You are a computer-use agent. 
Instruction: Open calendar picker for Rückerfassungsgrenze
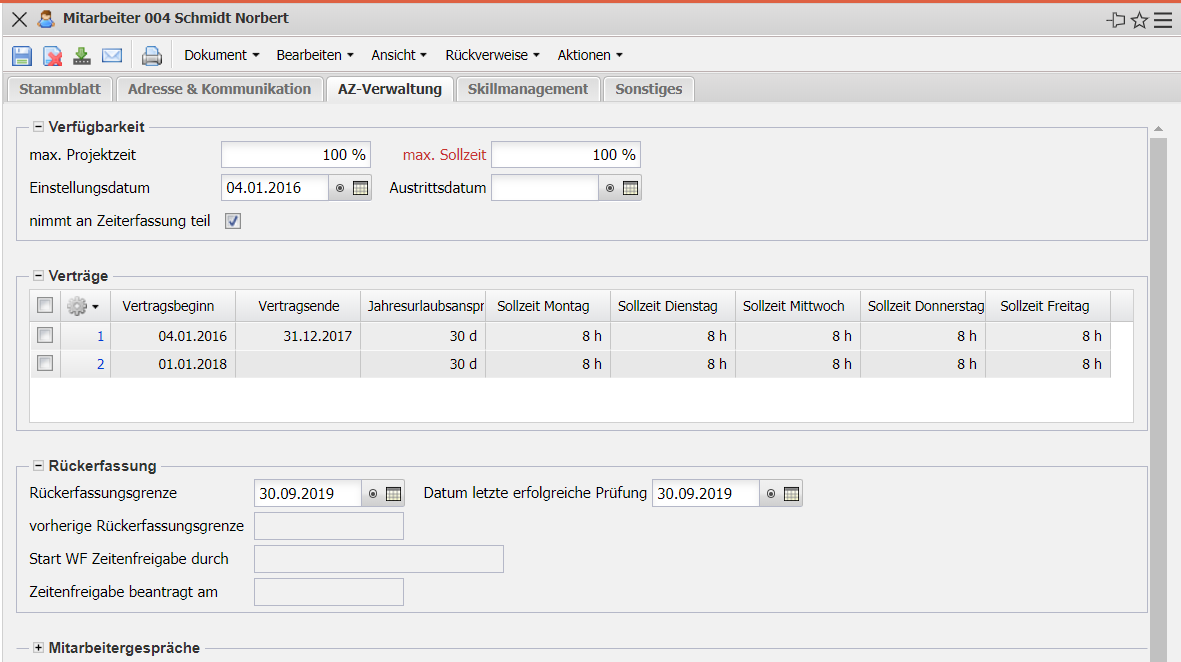(394, 493)
